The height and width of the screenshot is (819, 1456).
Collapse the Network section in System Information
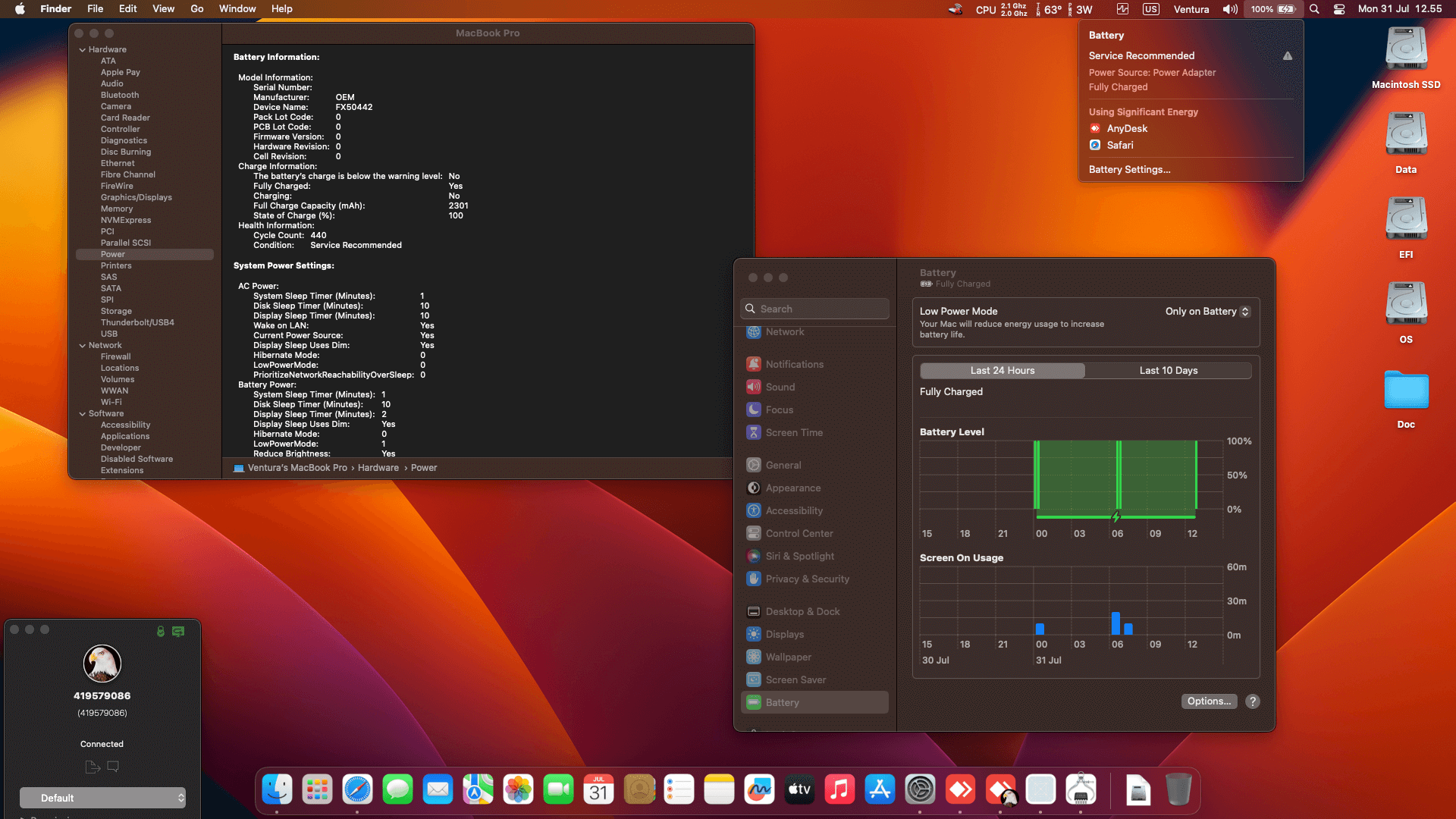[82, 346]
